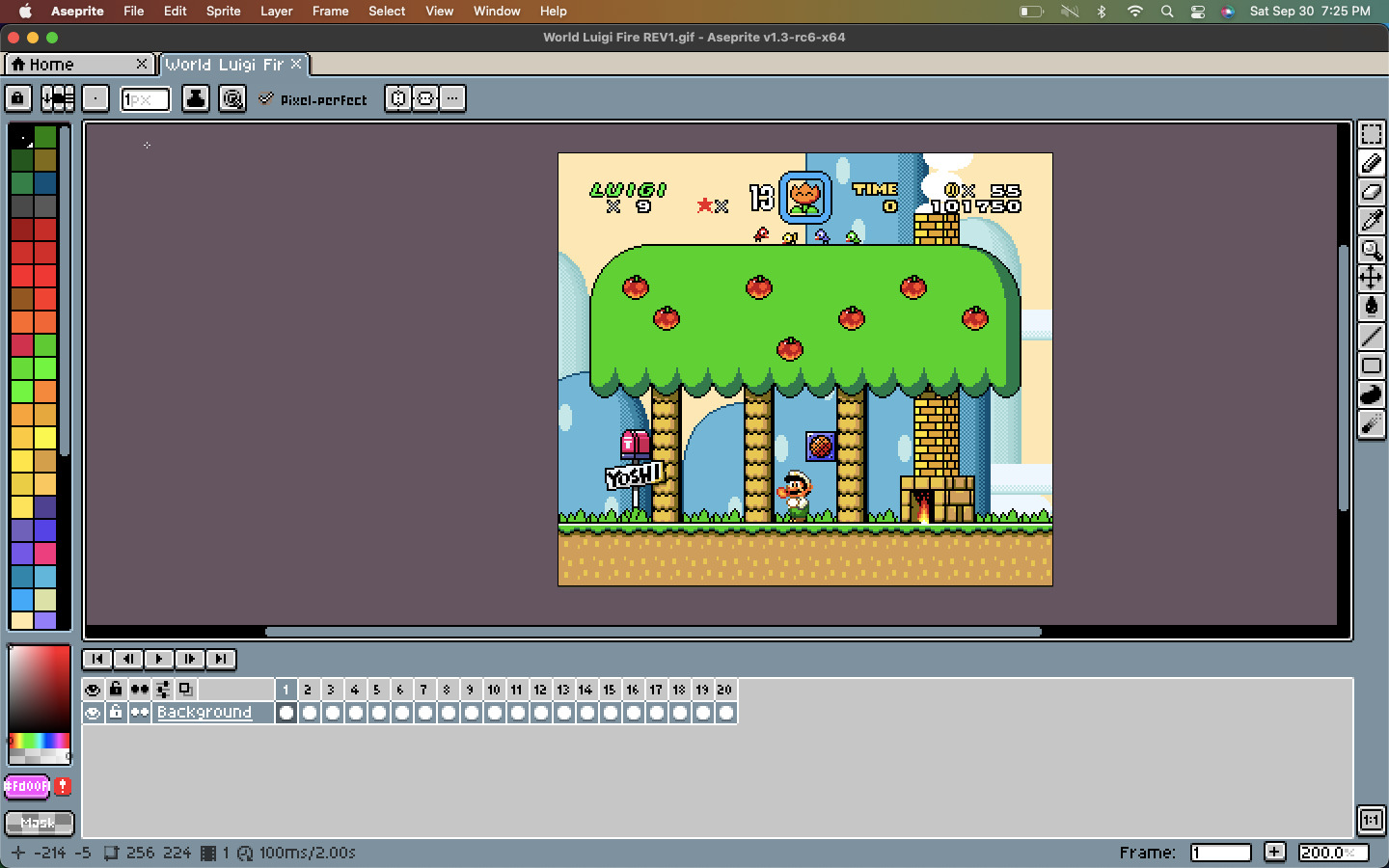Click the foreground color #fd00ff button
The height and width of the screenshot is (868, 1389).
click(x=27, y=786)
